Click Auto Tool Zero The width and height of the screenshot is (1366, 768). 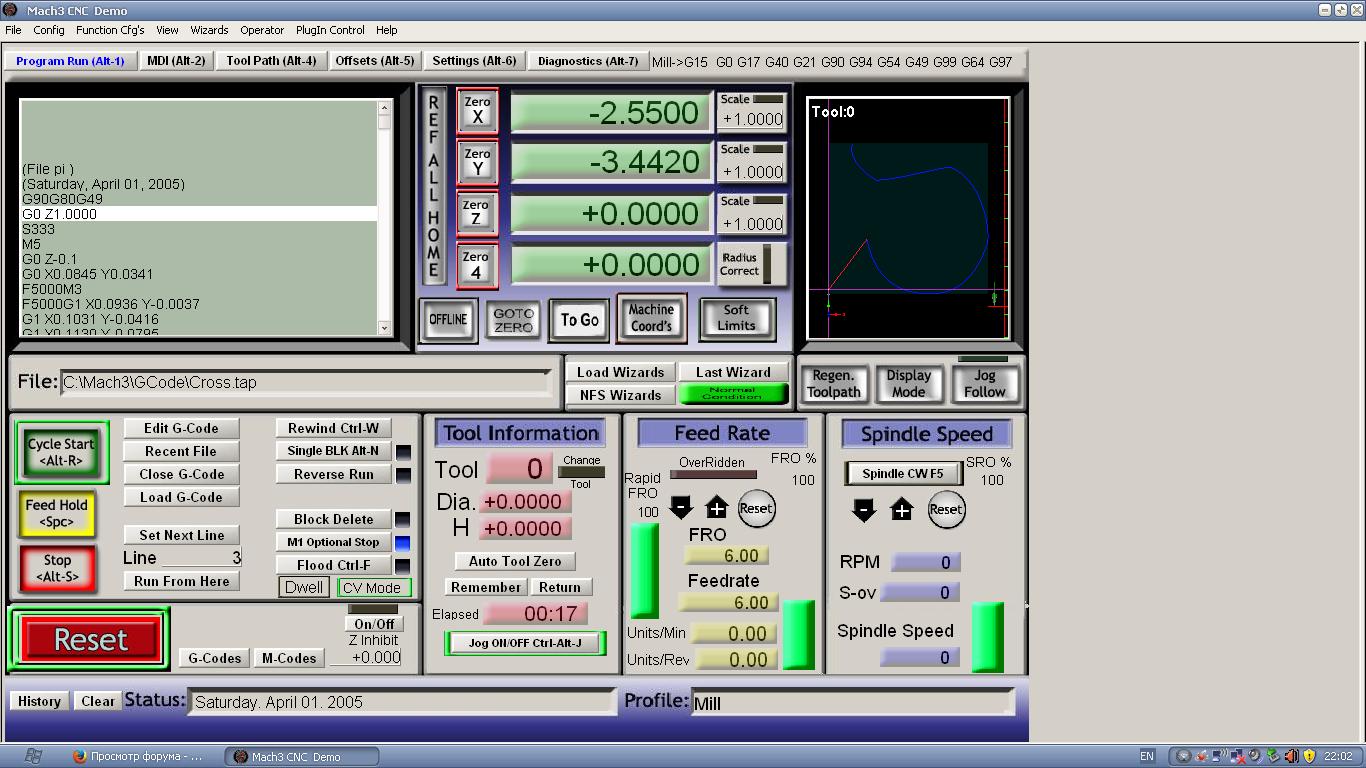[x=515, y=562]
